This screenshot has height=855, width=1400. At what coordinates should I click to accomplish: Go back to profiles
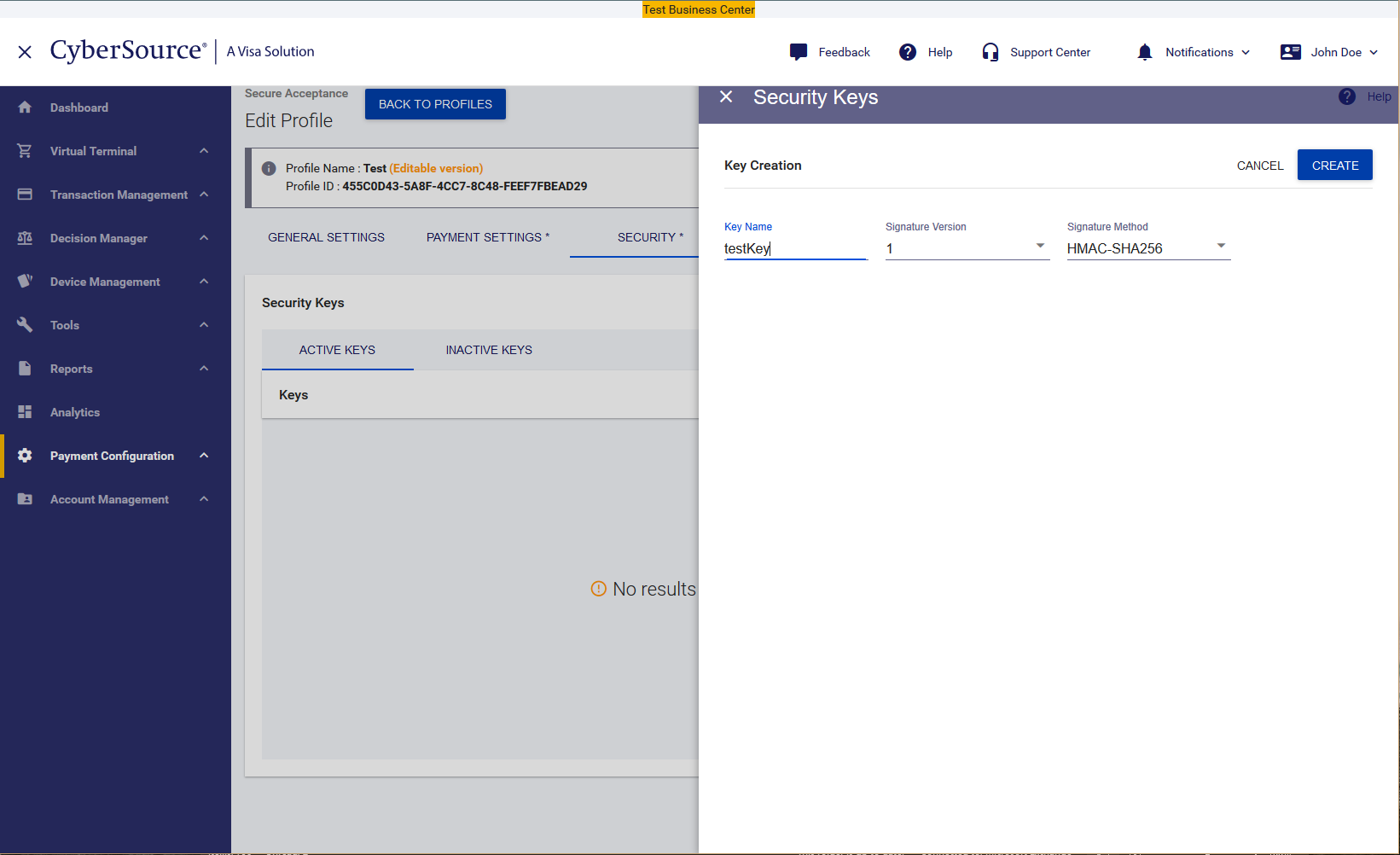click(x=435, y=104)
